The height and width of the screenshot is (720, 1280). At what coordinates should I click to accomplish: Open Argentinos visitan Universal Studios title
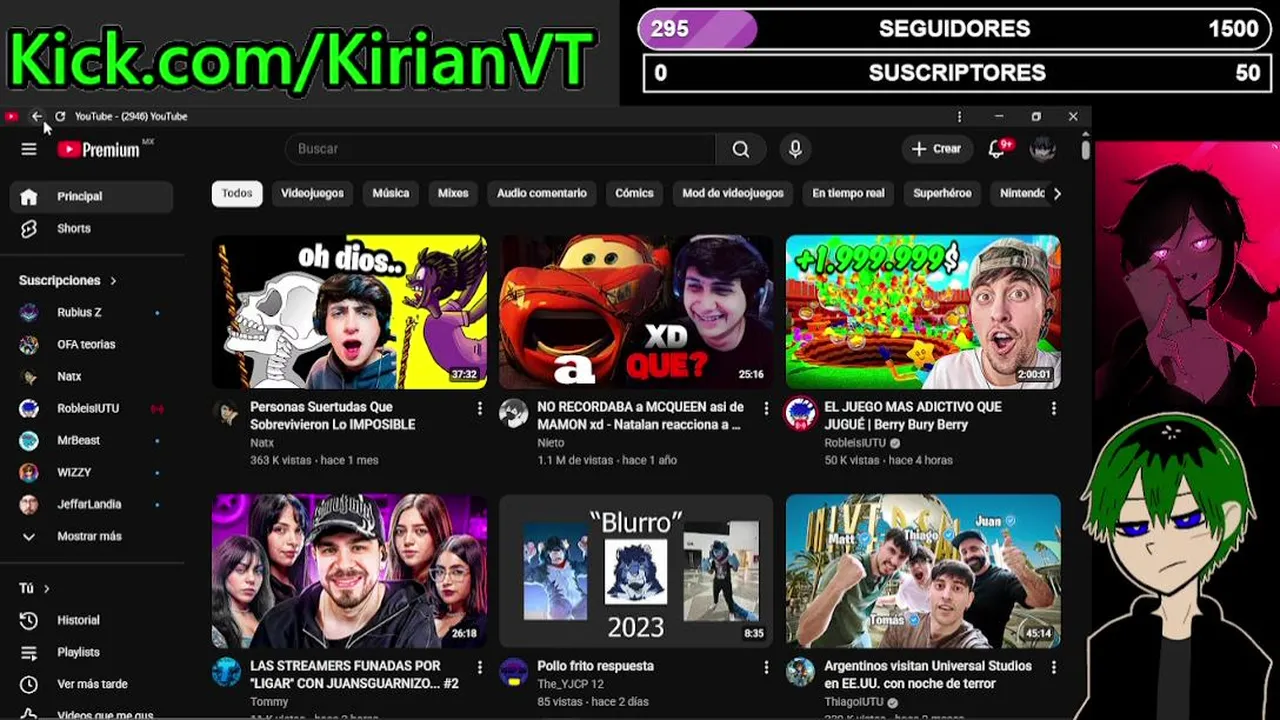(928, 675)
